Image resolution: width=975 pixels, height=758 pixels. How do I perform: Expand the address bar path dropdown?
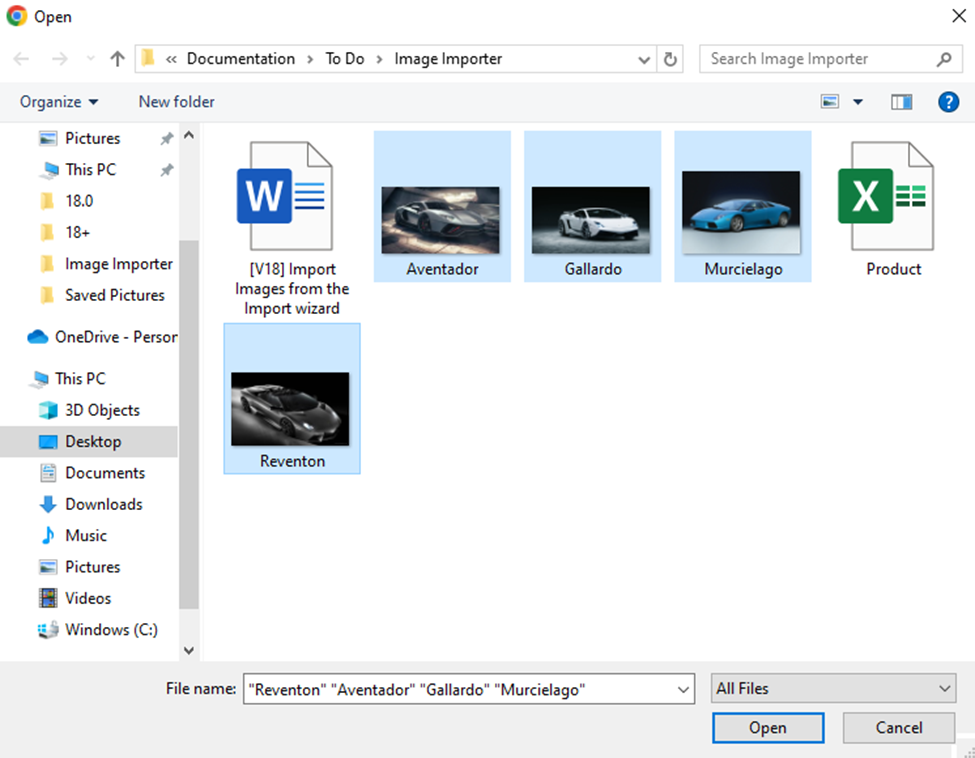tap(644, 60)
